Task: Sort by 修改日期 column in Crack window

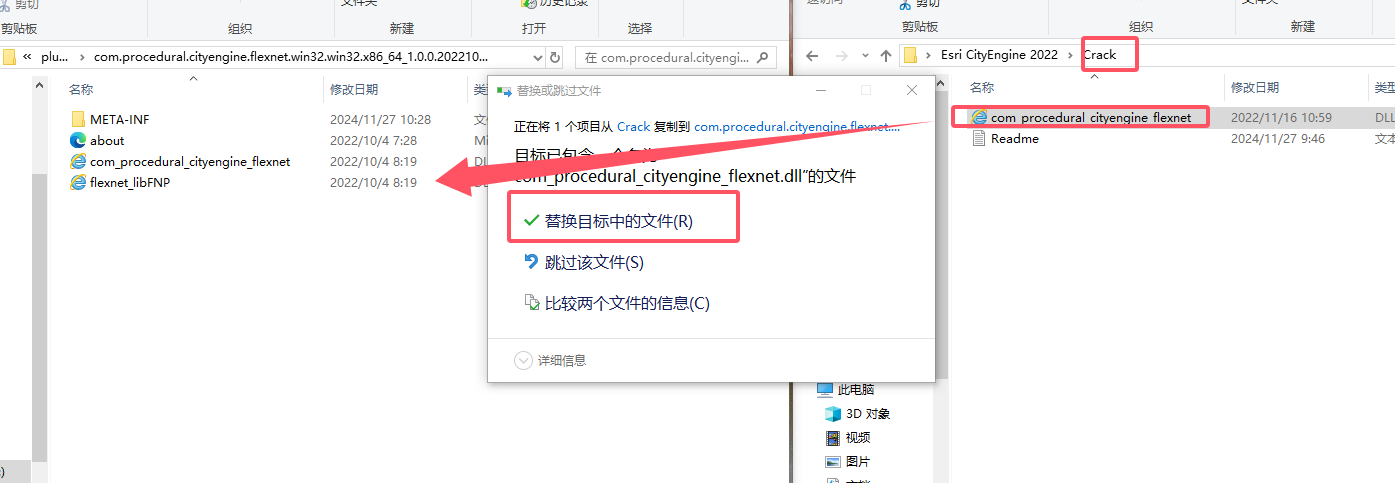Action: (x=1255, y=87)
